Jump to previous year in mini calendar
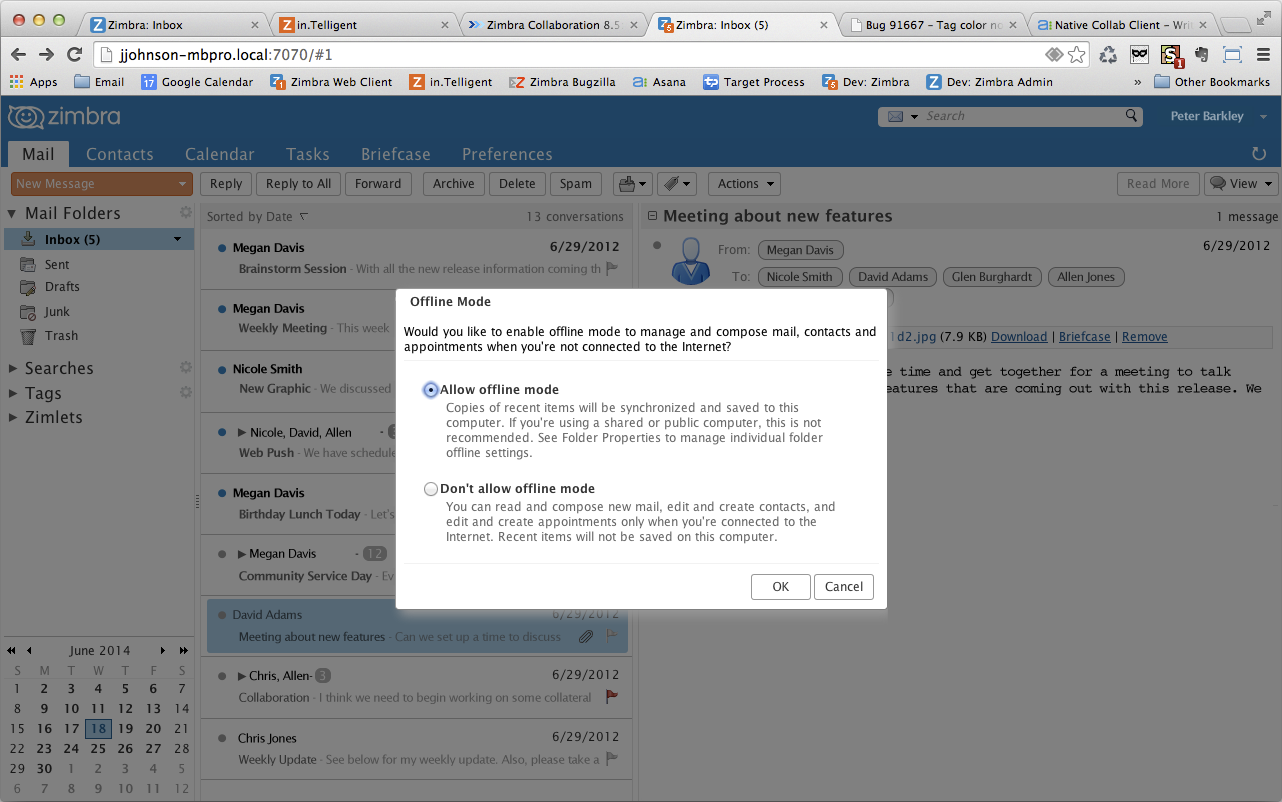Image resolution: width=1282 pixels, height=802 pixels. coord(11,650)
